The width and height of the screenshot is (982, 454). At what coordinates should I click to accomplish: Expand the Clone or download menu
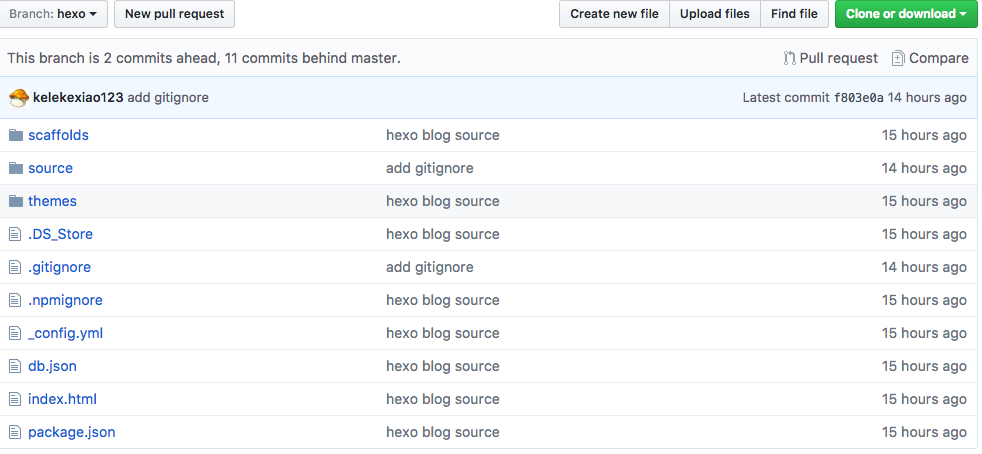[x=906, y=14]
